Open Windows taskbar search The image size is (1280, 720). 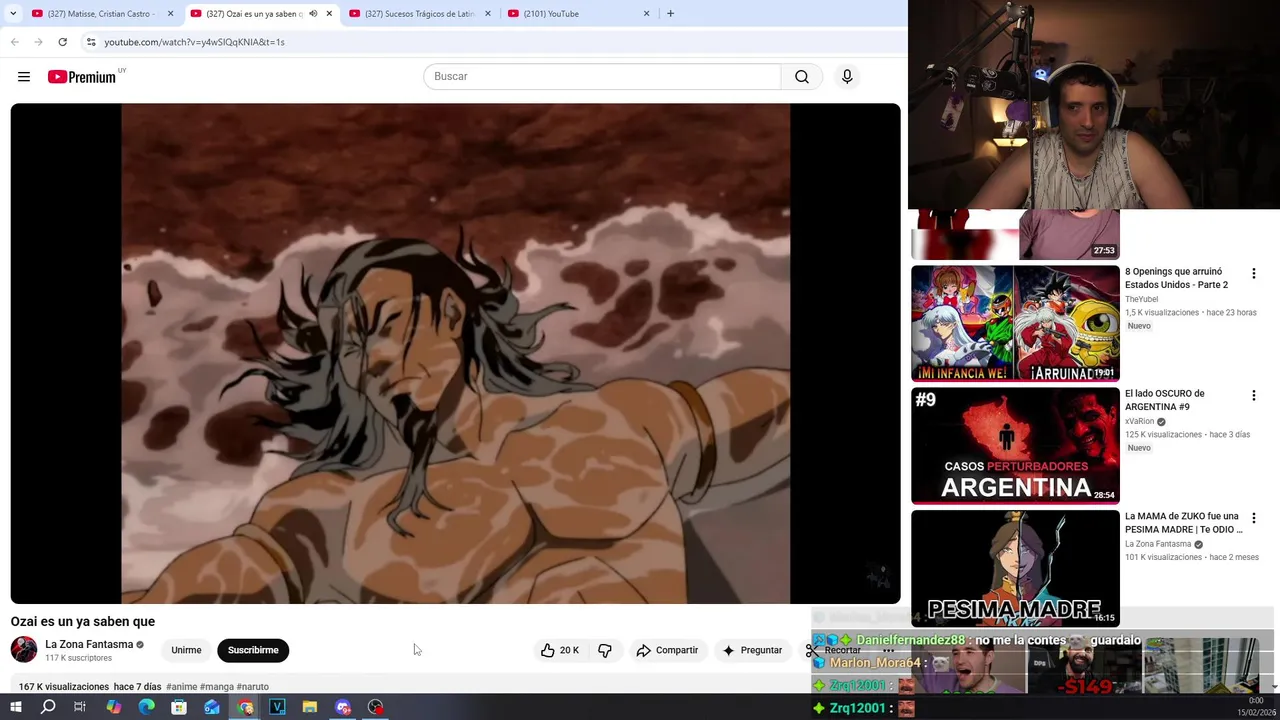pos(48,707)
